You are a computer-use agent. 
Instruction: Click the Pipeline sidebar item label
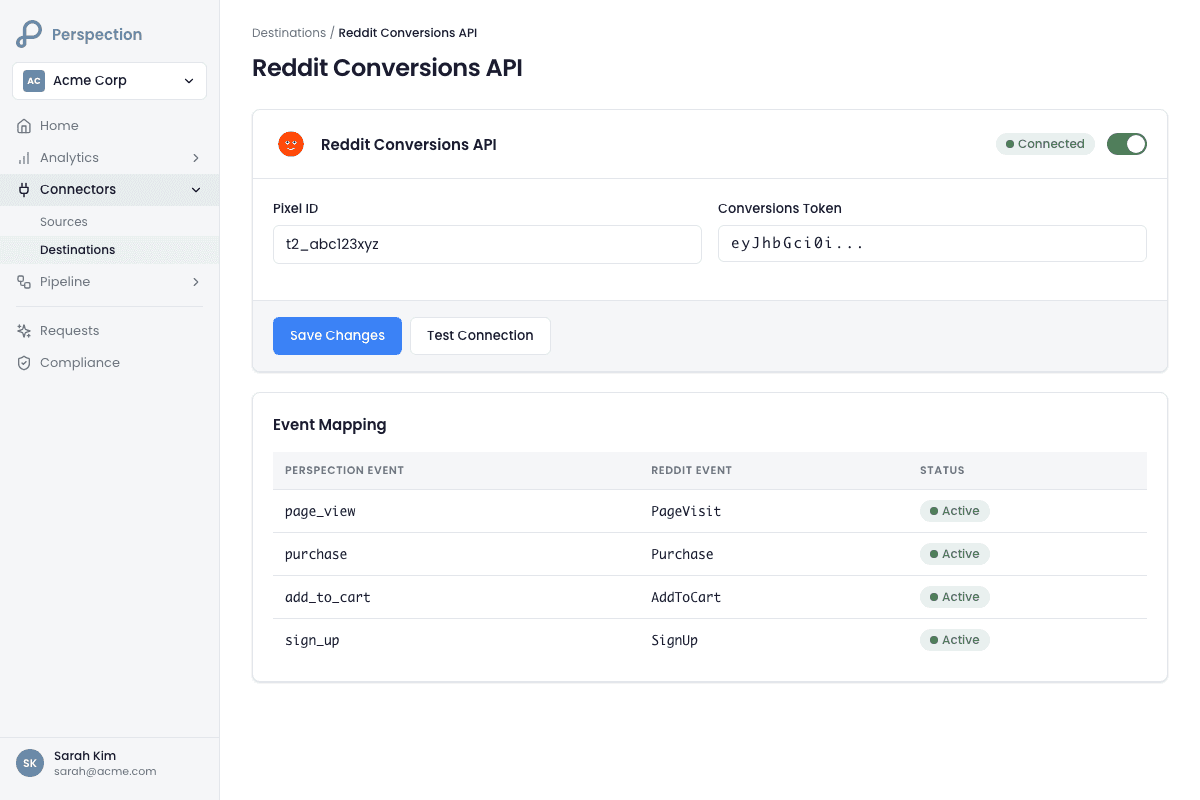[x=65, y=282]
